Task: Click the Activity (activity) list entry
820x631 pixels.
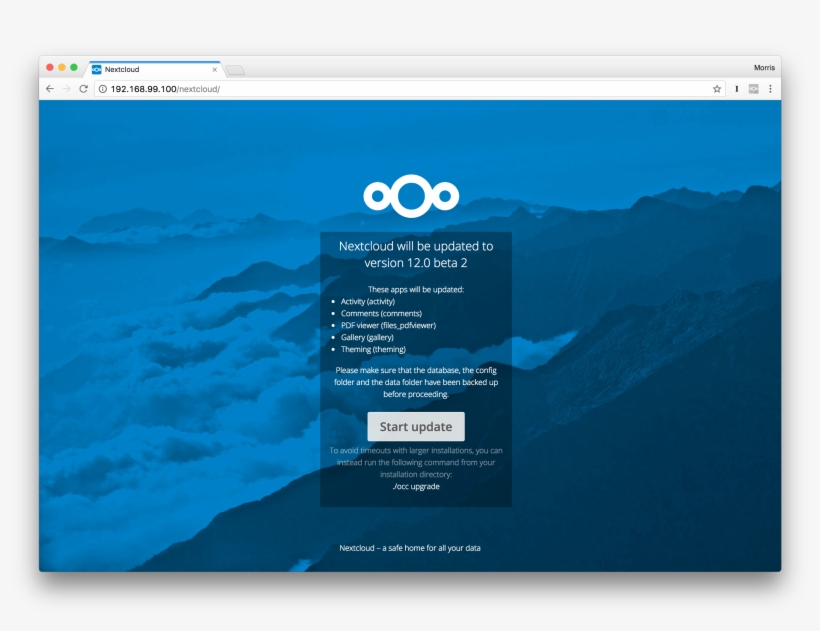Action: tap(370, 301)
